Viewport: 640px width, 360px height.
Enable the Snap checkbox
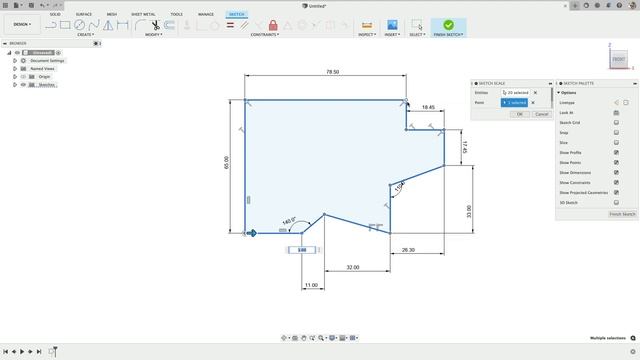point(616,133)
